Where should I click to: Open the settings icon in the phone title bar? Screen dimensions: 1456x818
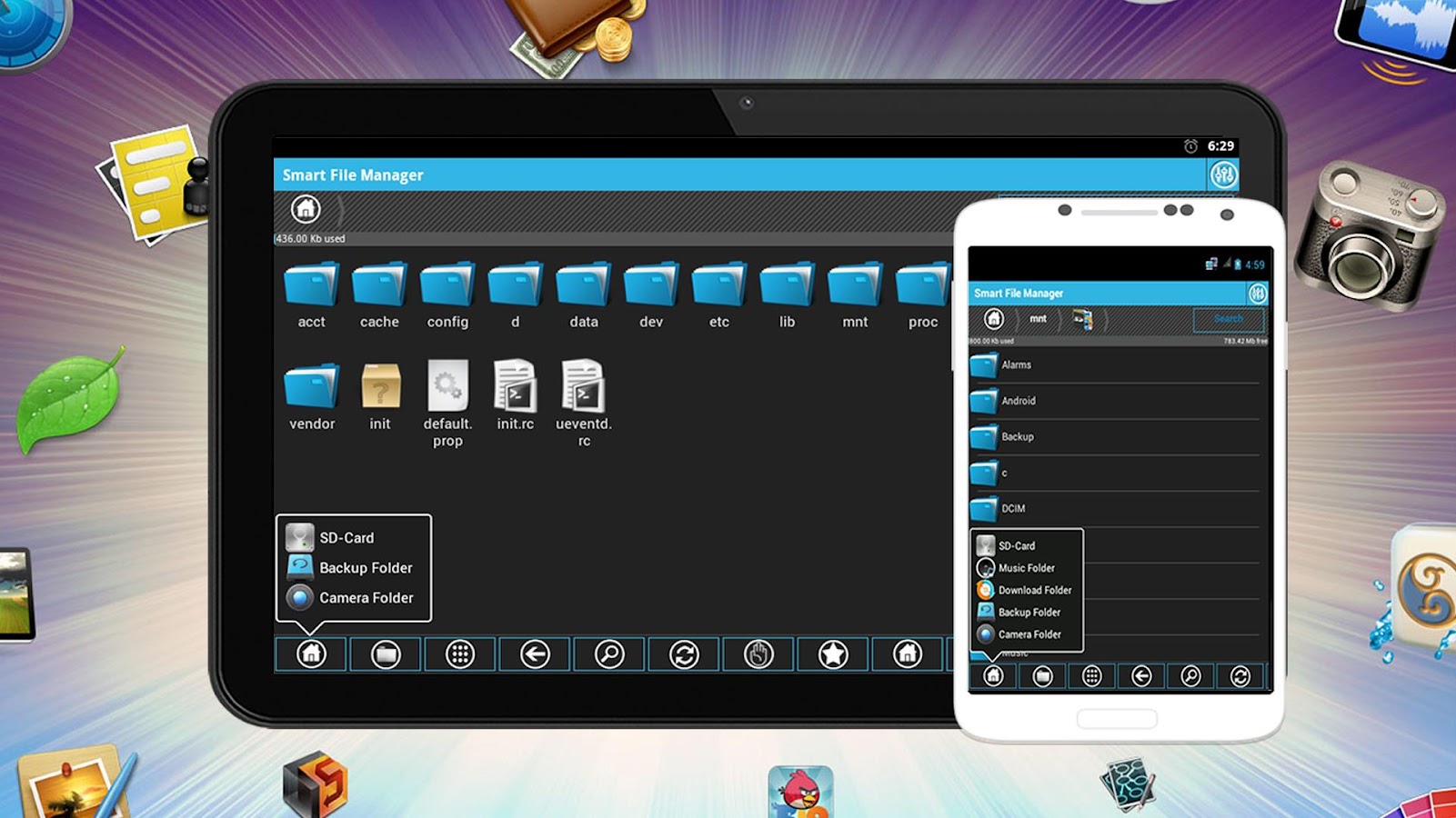tap(1258, 294)
